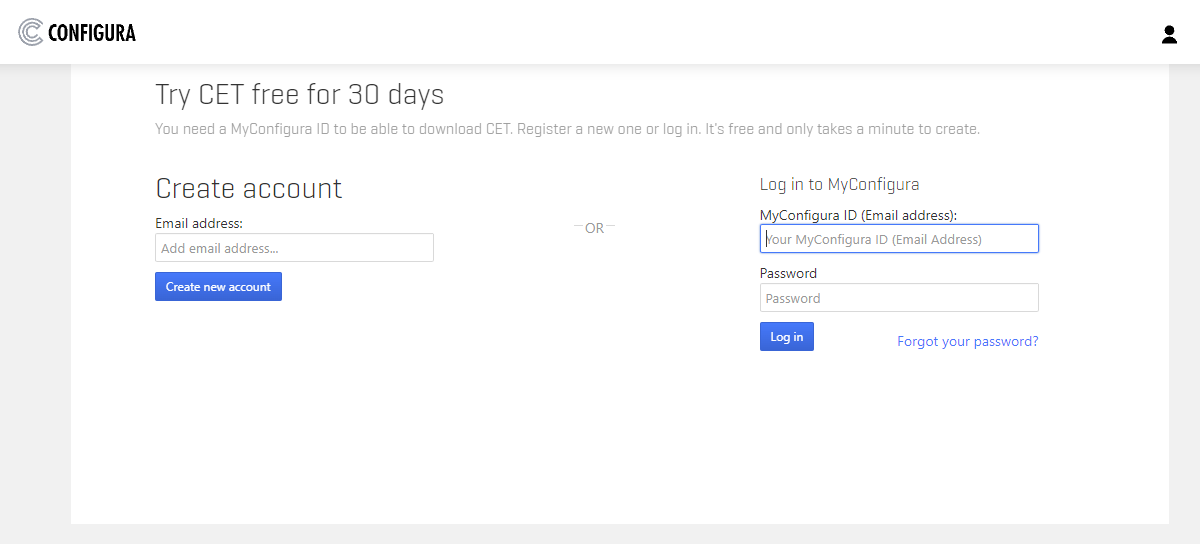Click blank header space beside the logo

click(x=600, y=33)
